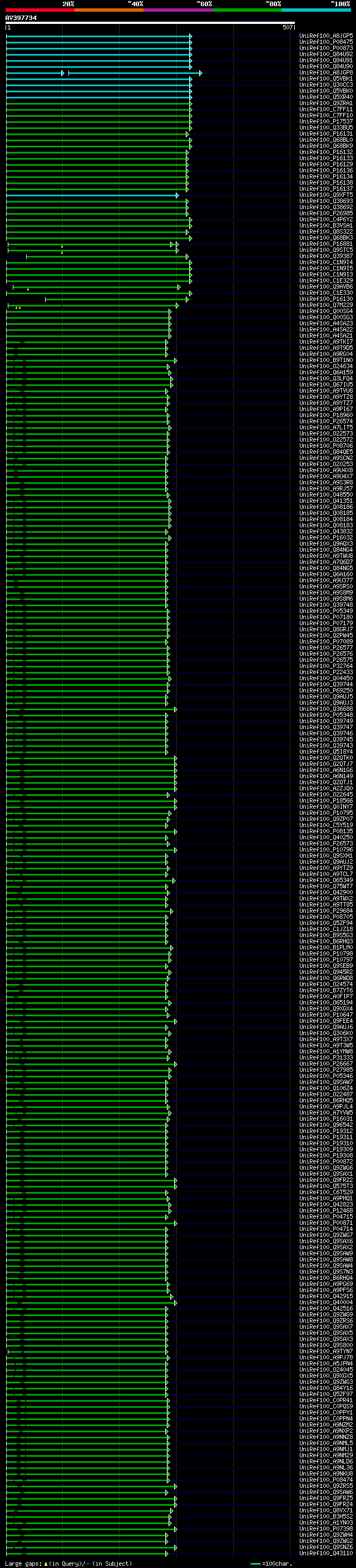Open hit UniRef100_P08475
This screenshot has height=1568, width=356.
[x=325, y=42]
